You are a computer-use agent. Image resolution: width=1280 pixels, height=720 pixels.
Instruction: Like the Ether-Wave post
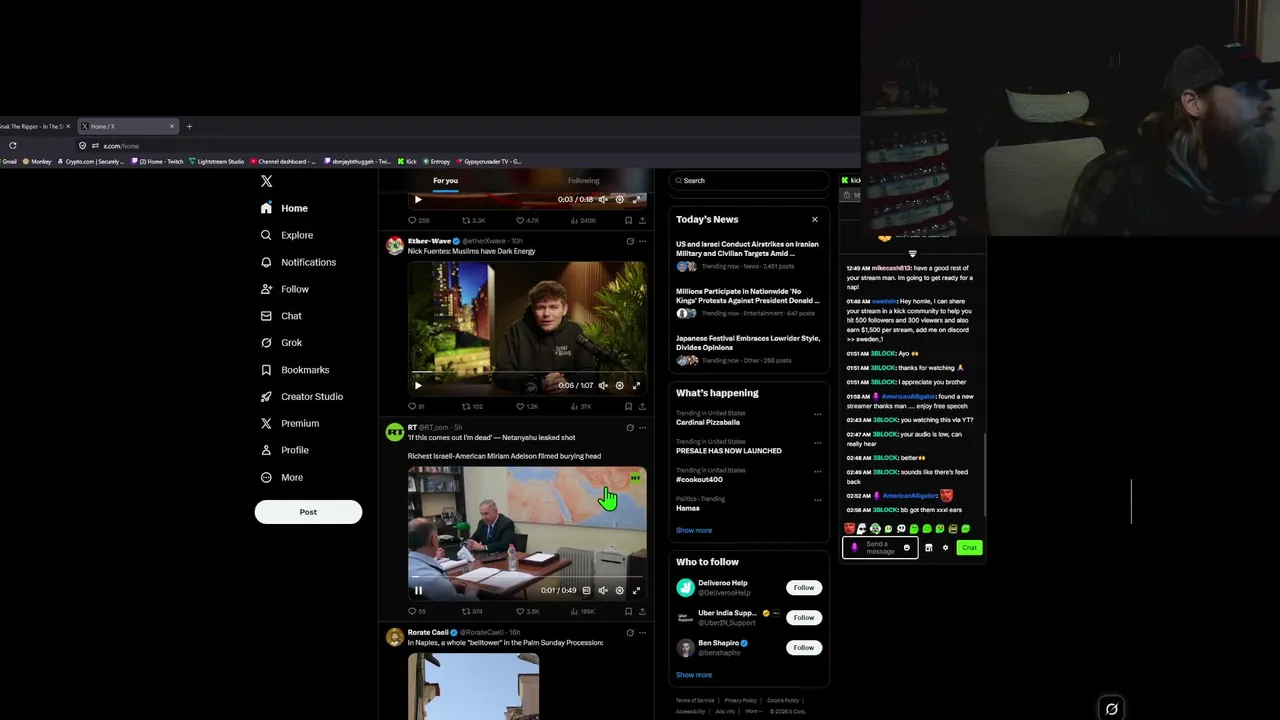[x=526, y=407]
